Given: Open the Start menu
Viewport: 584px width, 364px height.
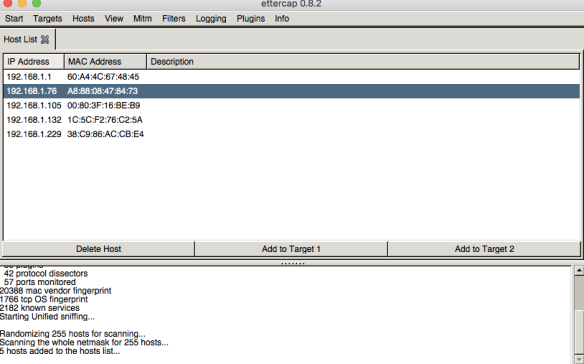Looking at the screenshot, I should click(14, 19).
